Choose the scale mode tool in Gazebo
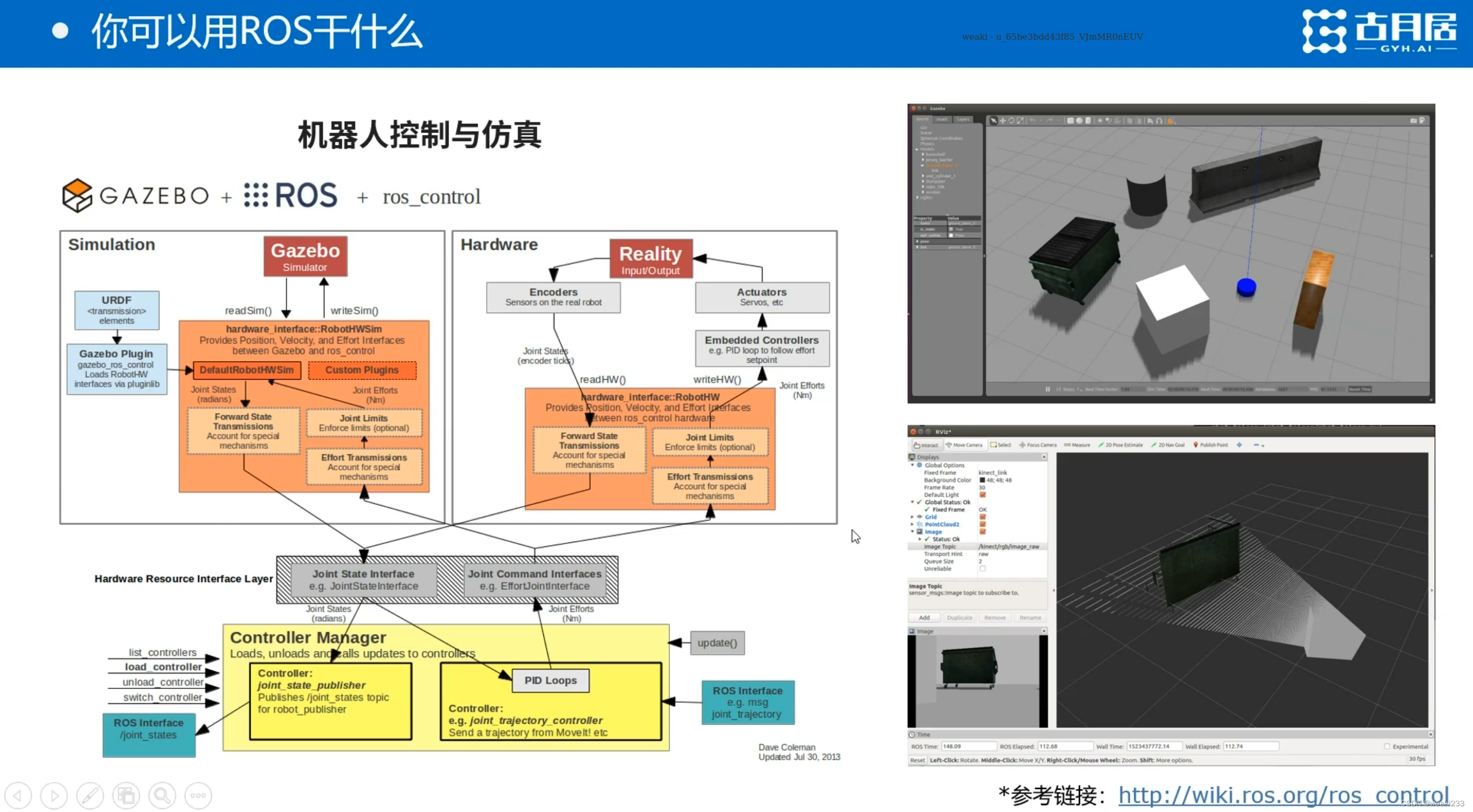1473x812 pixels. coord(1020,121)
